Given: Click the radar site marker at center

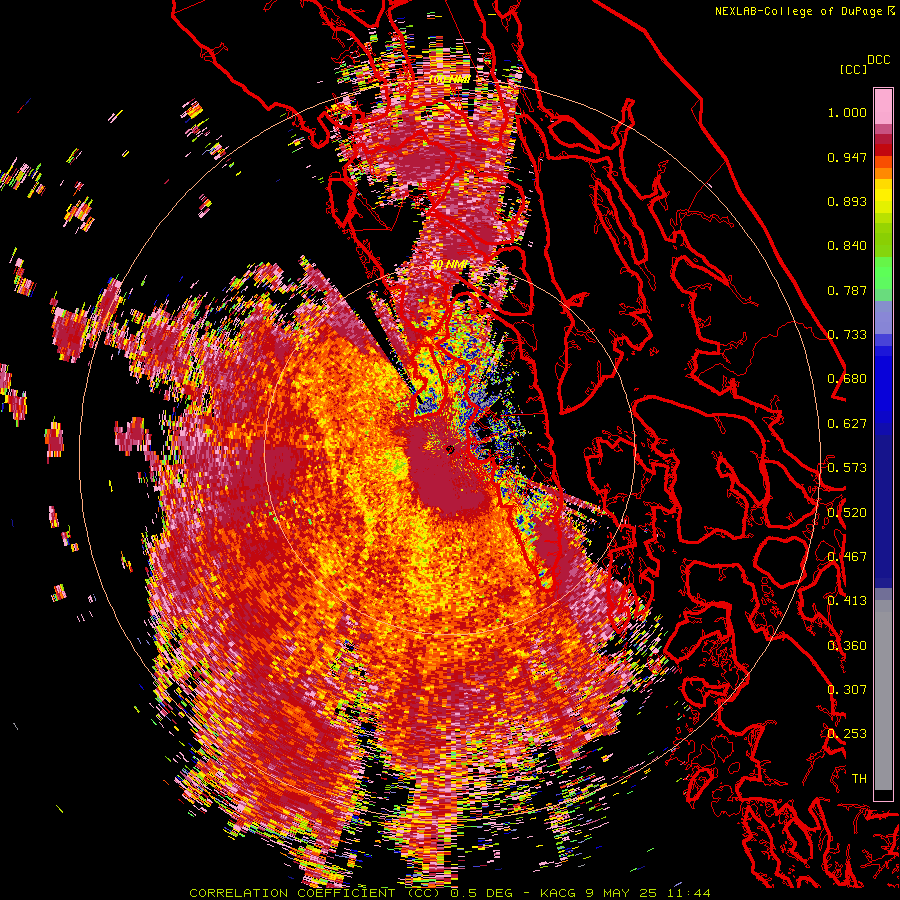Looking at the screenshot, I should [x=449, y=450].
